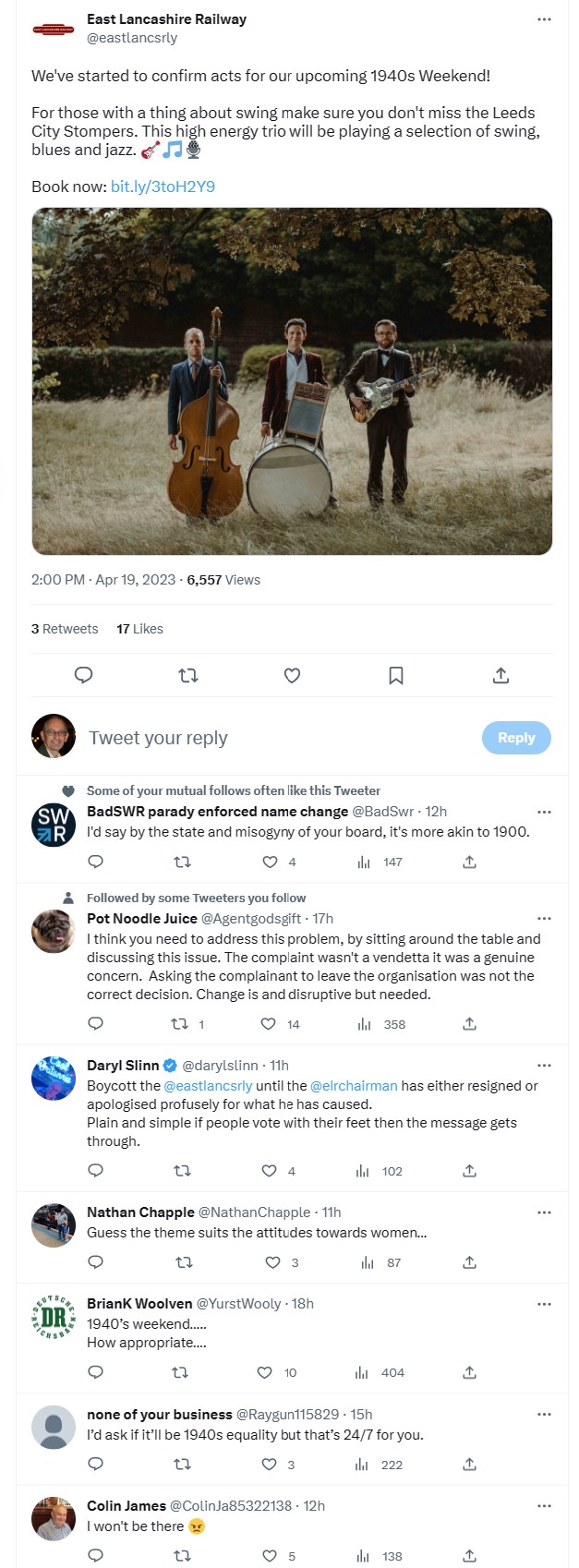Reply to Daryl Slinn's comment
This screenshot has height=1568, width=579.
[x=95, y=1171]
